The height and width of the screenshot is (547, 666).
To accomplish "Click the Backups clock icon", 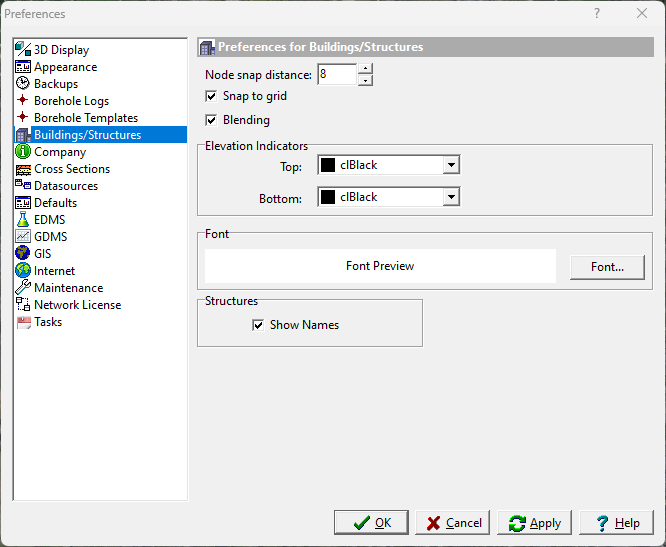I will (23, 84).
